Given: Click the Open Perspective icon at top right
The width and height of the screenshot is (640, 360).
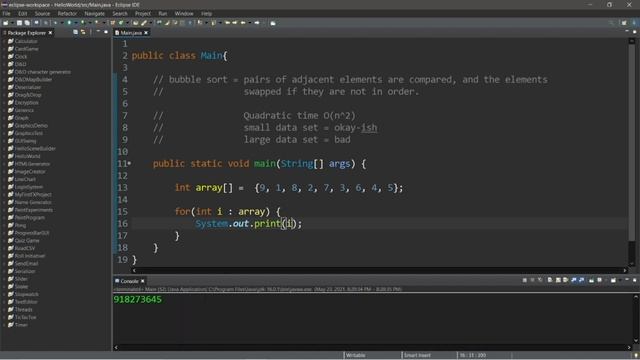Looking at the screenshot, I should pos(624,23).
